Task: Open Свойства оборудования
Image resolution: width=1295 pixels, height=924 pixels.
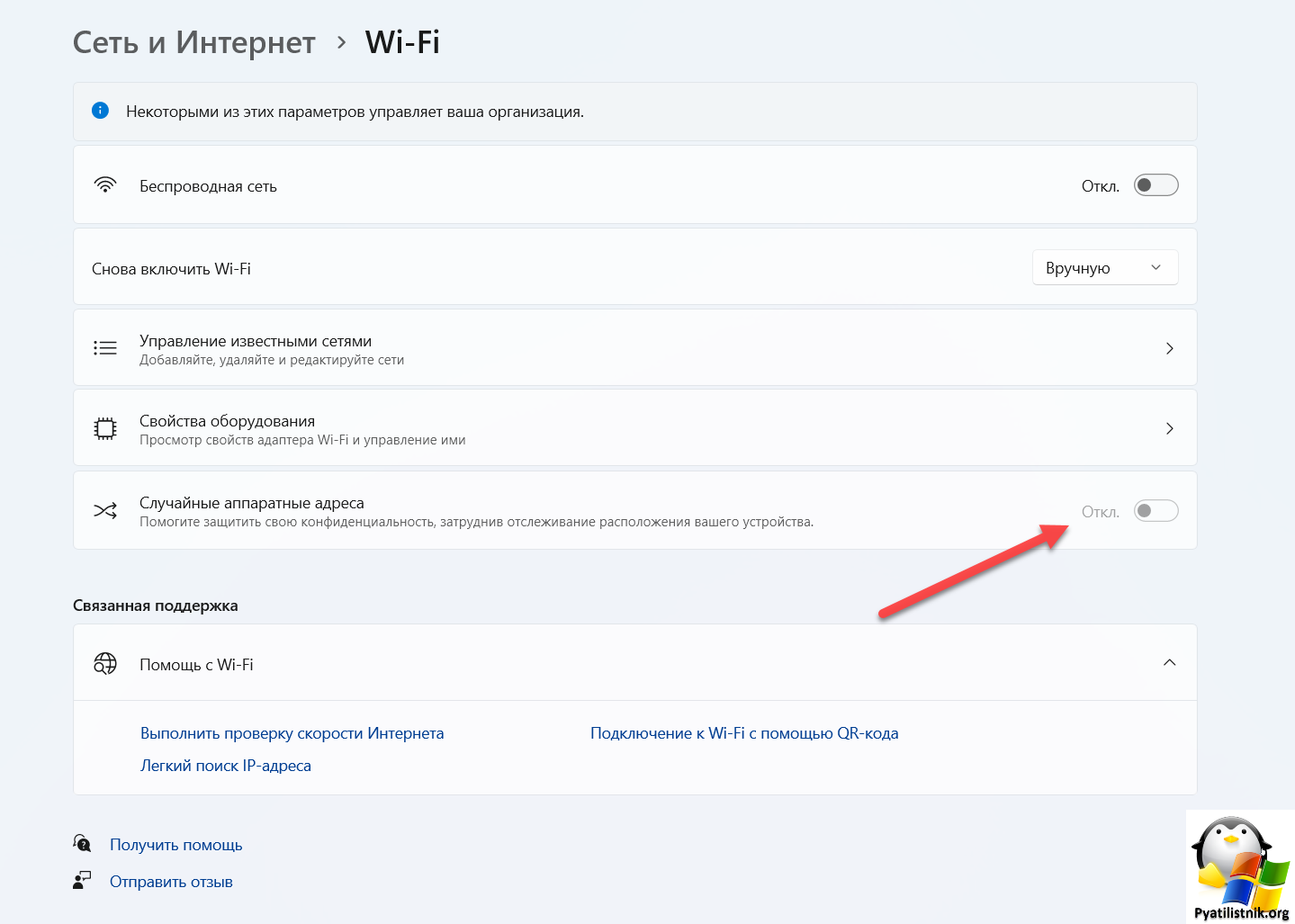Action: pyautogui.click(x=634, y=428)
